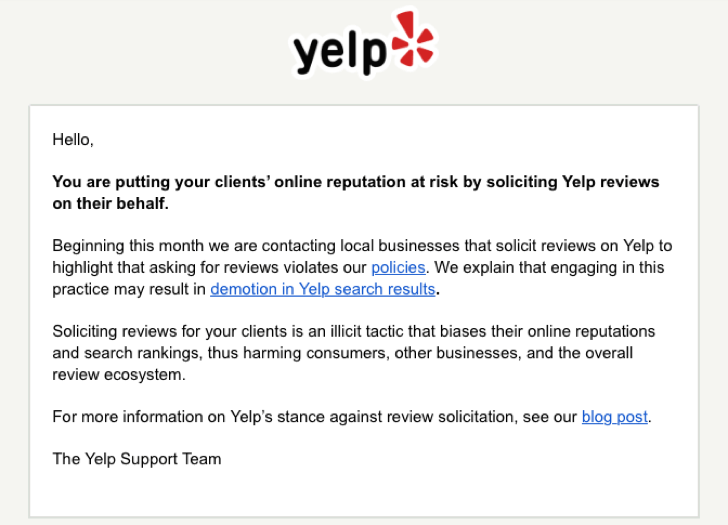Click the black yelp wordmark logo
The width and height of the screenshot is (728, 525).
pyautogui.click(x=340, y=52)
